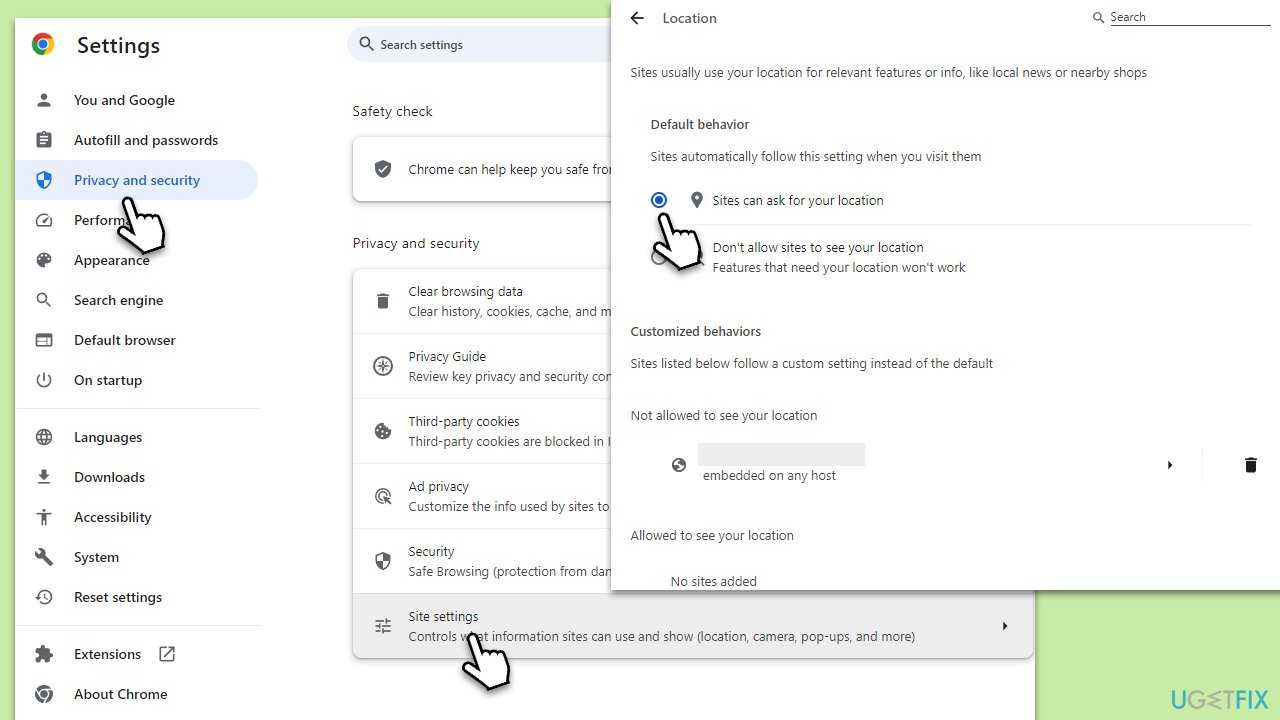Open Privacy and security section
The width and height of the screenshot is (1280, 720).
pos(136,180)
